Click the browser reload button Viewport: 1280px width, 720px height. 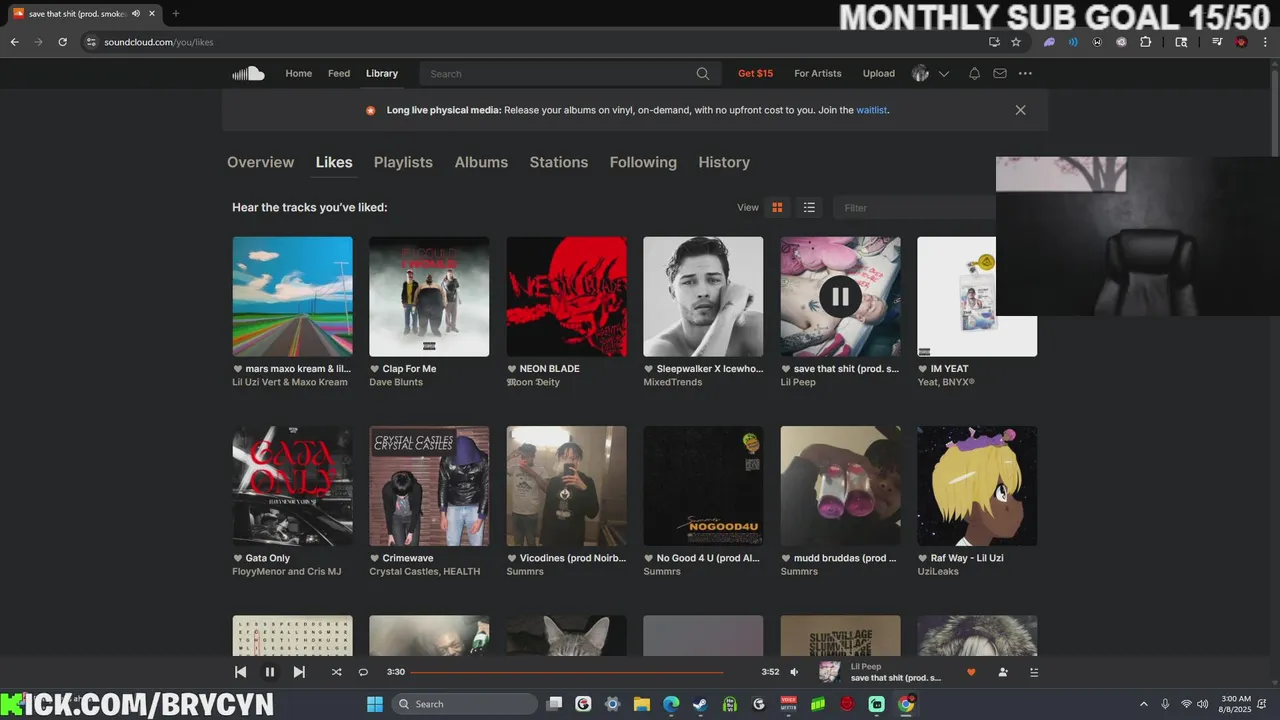(62, 42)
